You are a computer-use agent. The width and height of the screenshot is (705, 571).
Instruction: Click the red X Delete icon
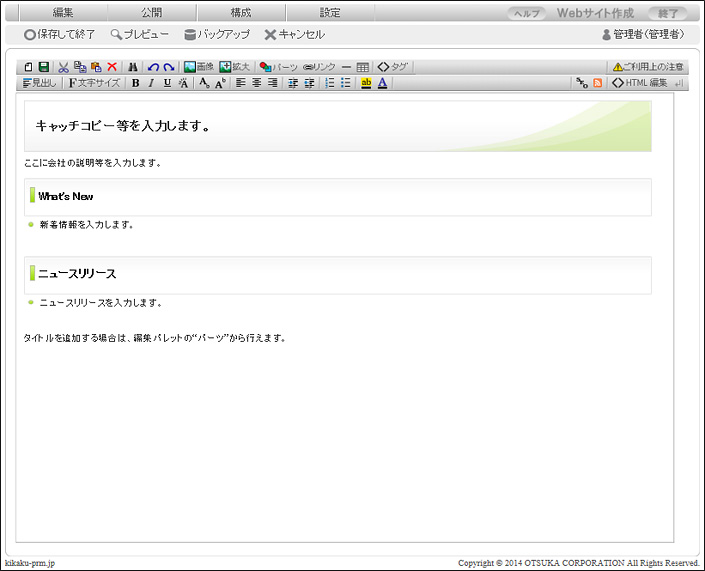pos(112,67)
